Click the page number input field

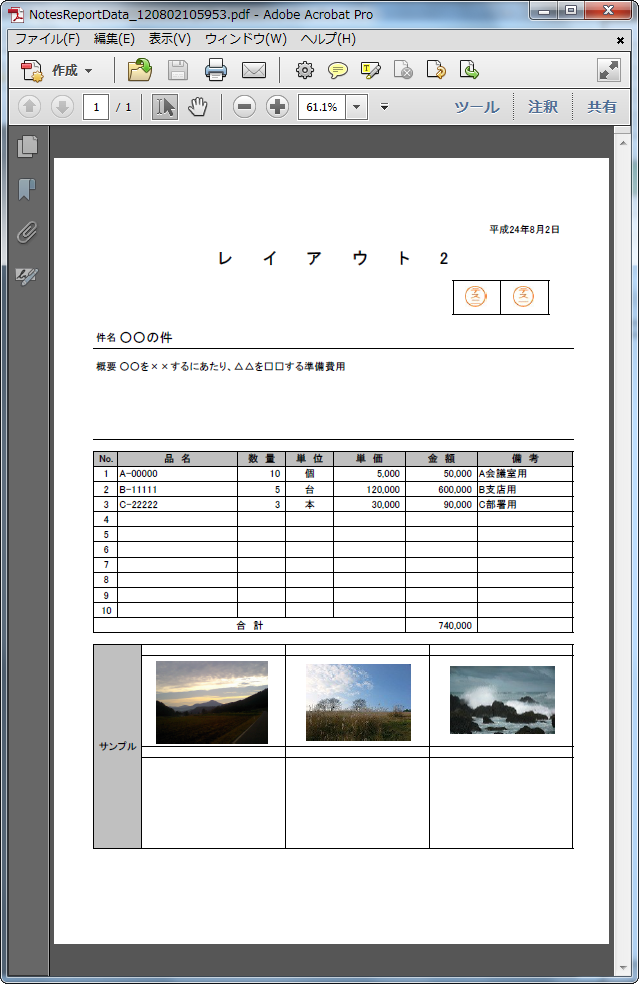[96, 107]
